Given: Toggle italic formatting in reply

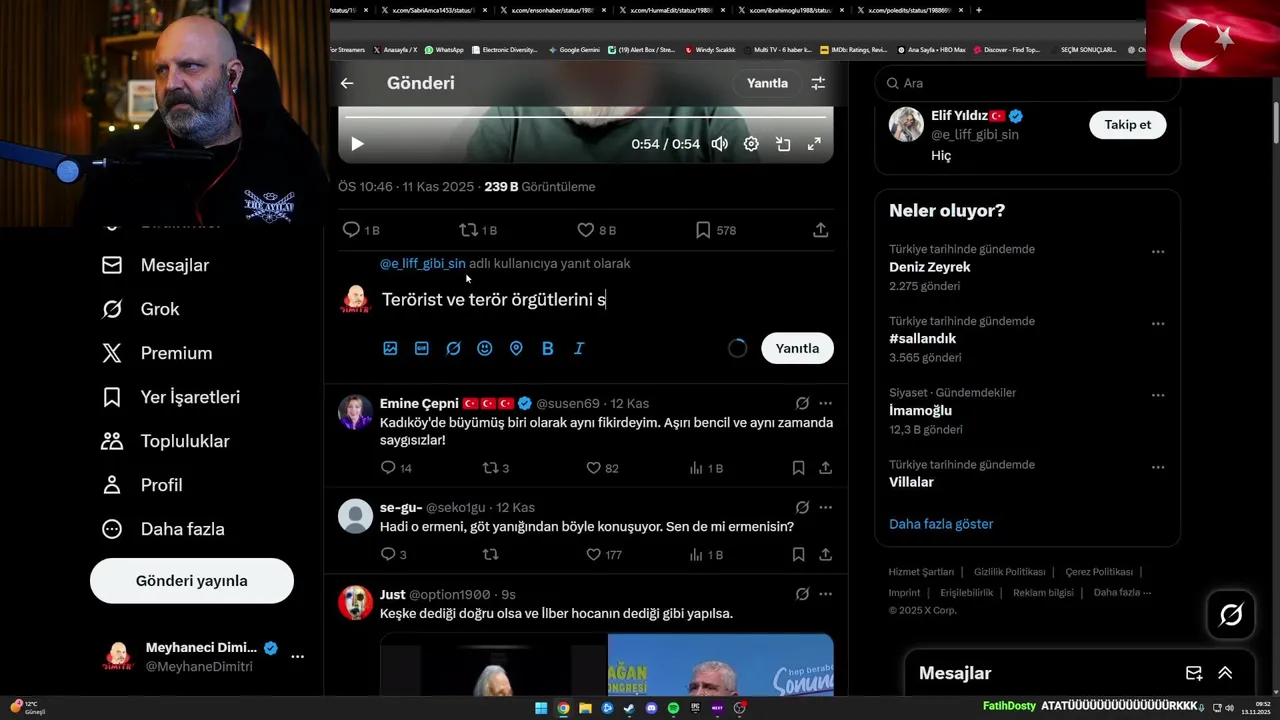Looking at the screenshot, I should coord(579,348).
